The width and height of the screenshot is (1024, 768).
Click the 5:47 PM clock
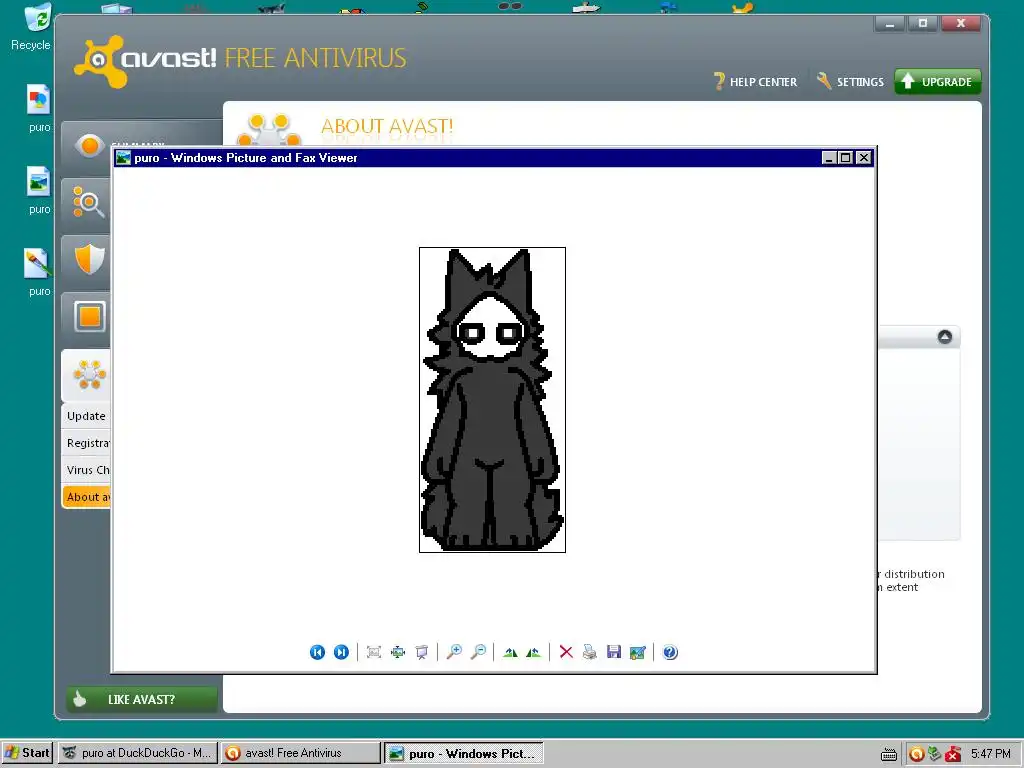coord(991,754)
